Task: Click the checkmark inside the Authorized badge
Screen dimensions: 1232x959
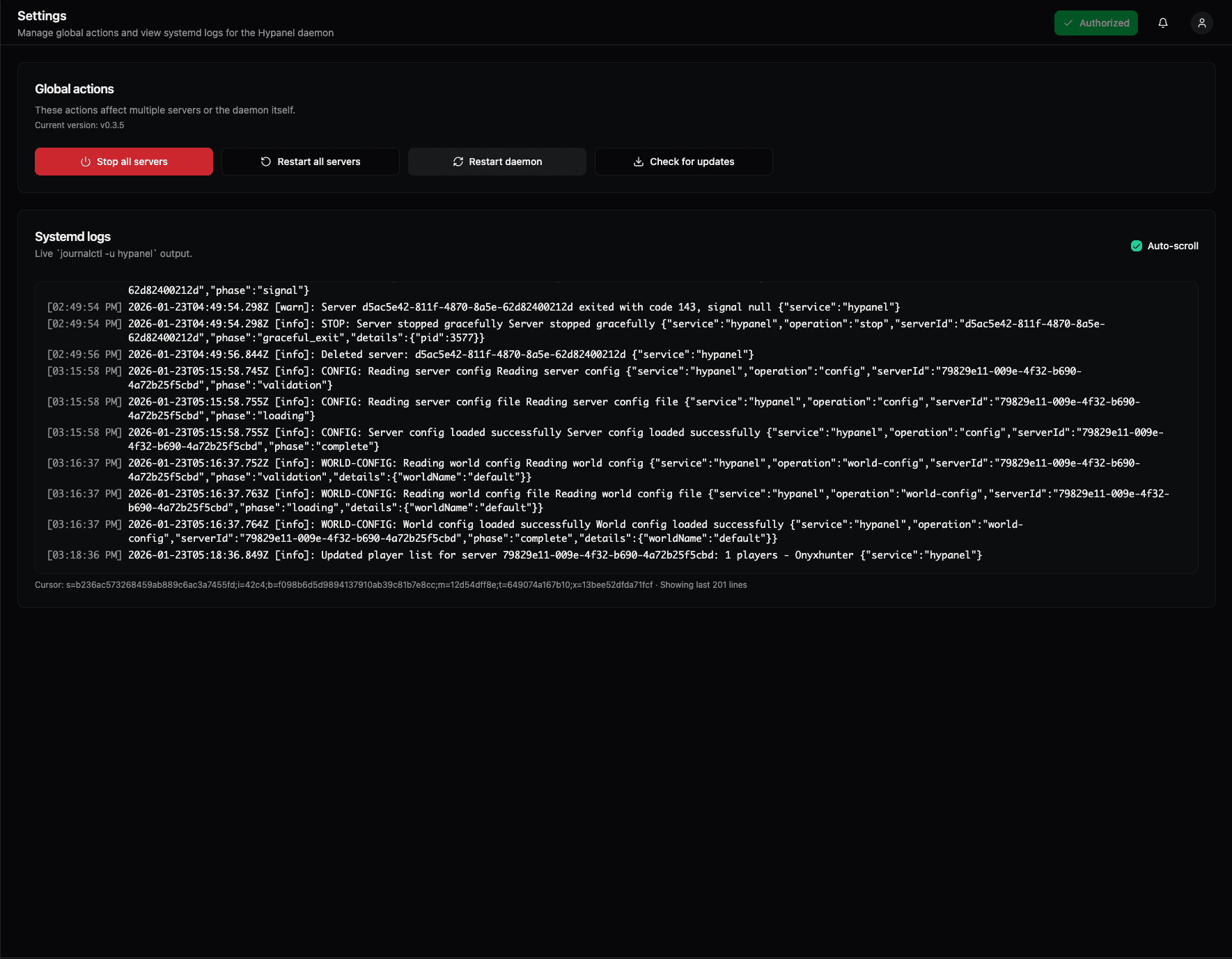Action: coord(1067,22)
